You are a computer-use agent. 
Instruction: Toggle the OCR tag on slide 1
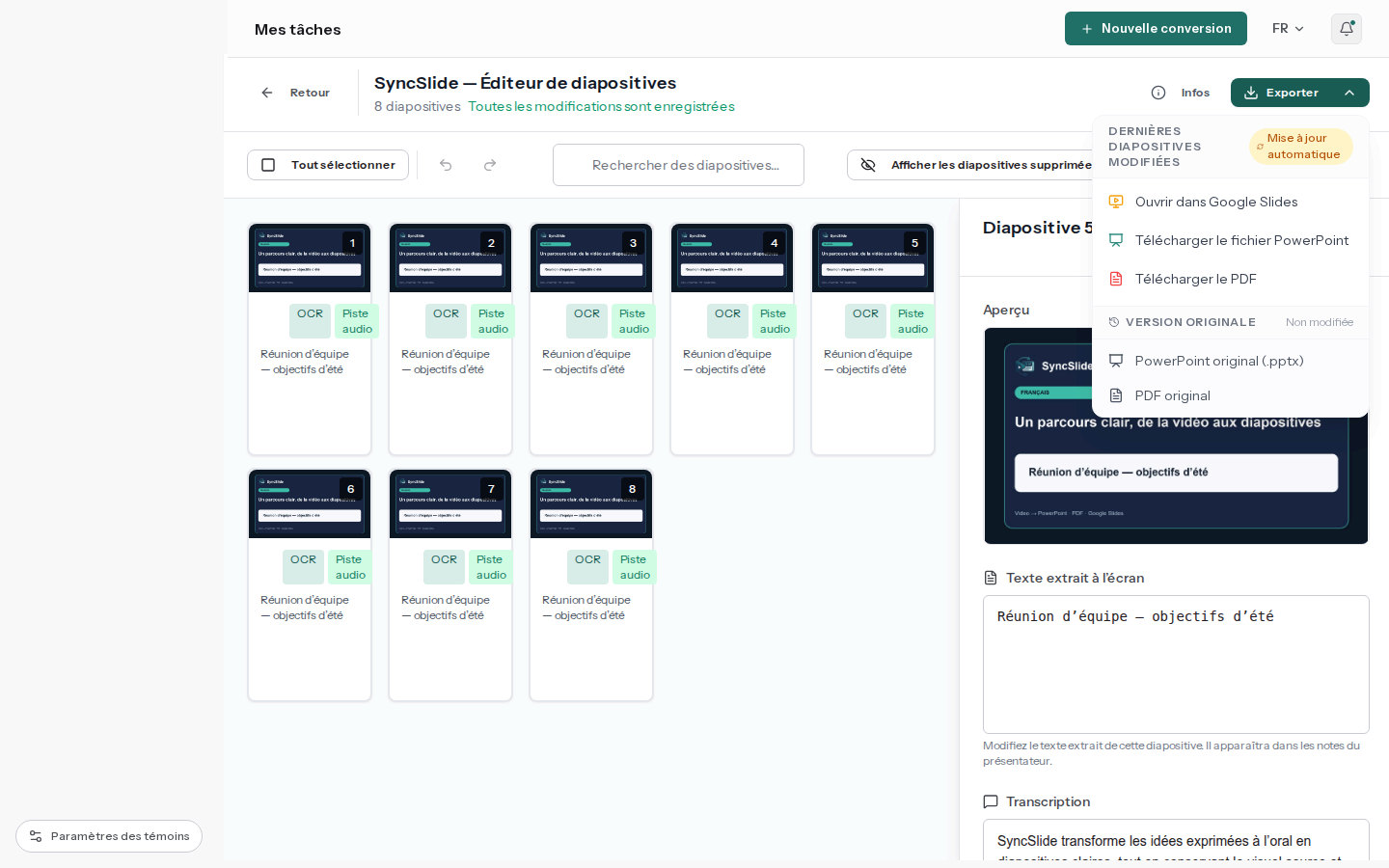point(310,321)
